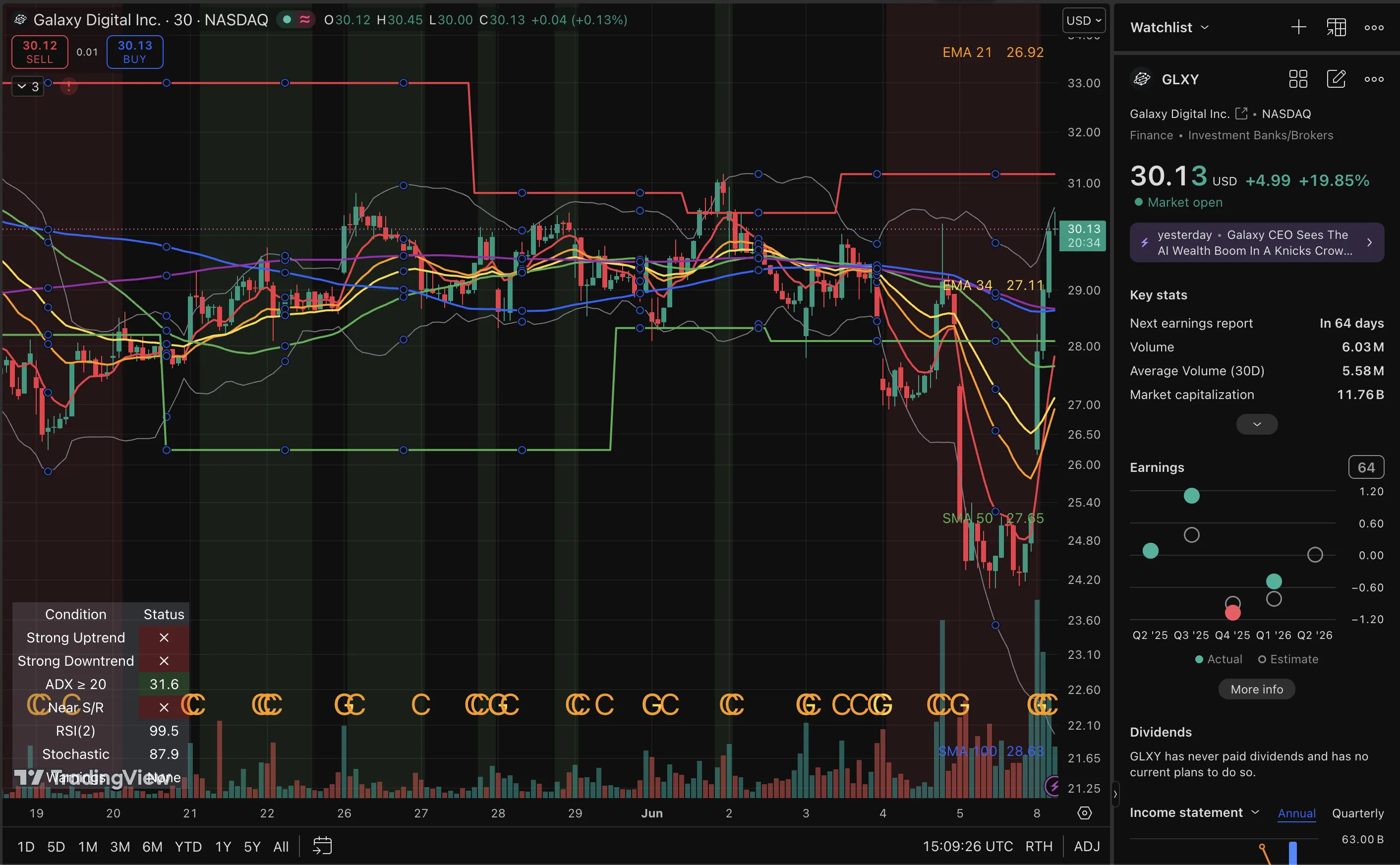Select the 5Y time range
1400x865 pixels.
[252, 846]
